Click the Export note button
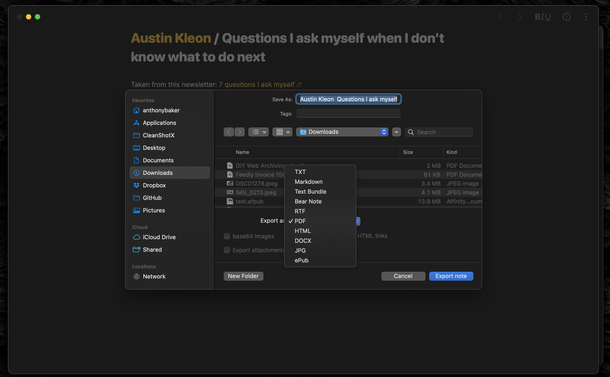610x377 pixels. [451, 276]
